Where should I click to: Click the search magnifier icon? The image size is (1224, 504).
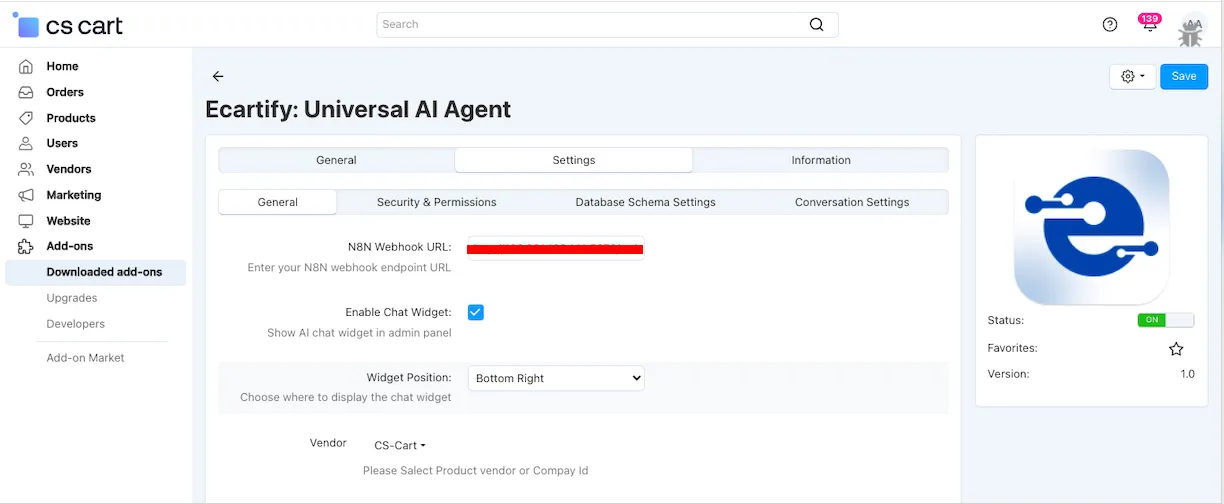pos(817,25)
